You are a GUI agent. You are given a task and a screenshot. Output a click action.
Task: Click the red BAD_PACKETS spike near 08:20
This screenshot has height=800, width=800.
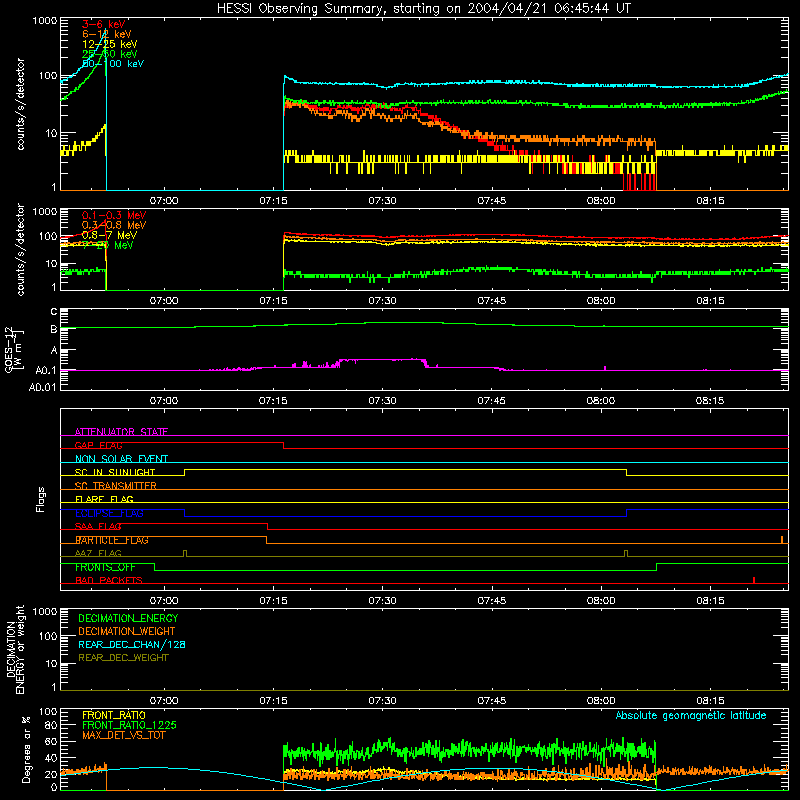tap(754, 580)
